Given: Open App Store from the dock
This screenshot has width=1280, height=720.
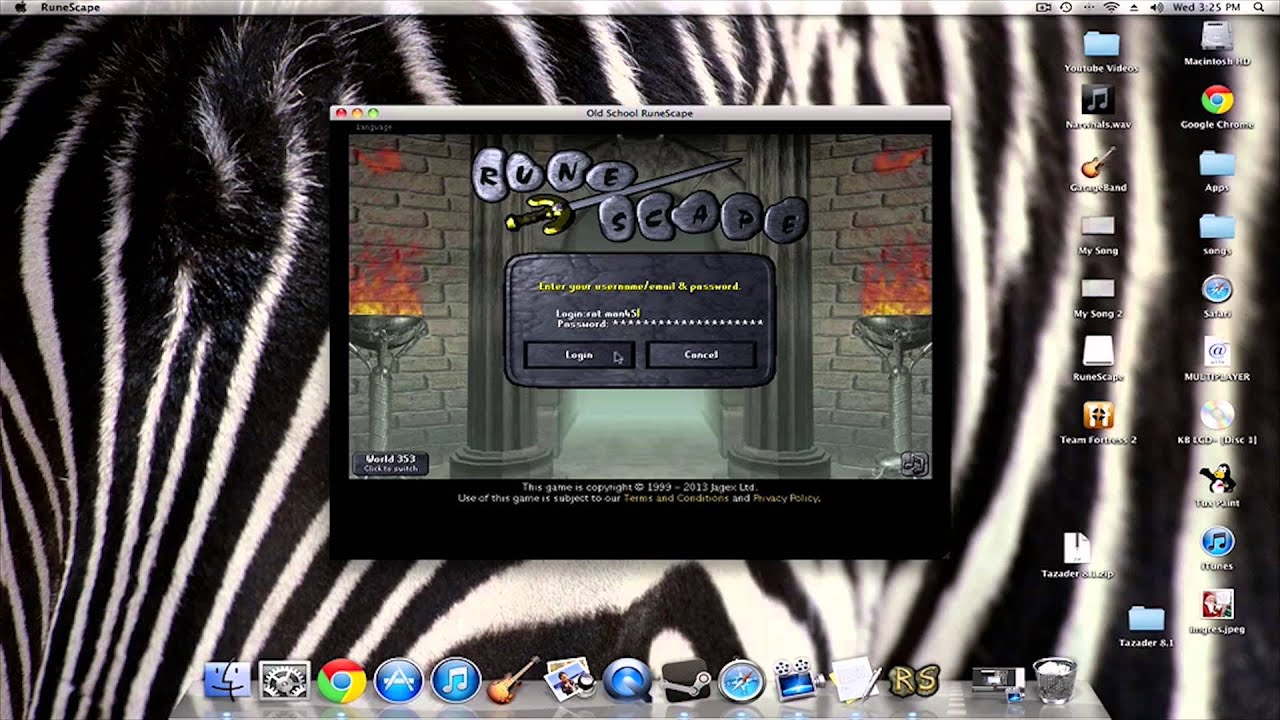Looking at the screenshot, I should [x=398, y=681].
